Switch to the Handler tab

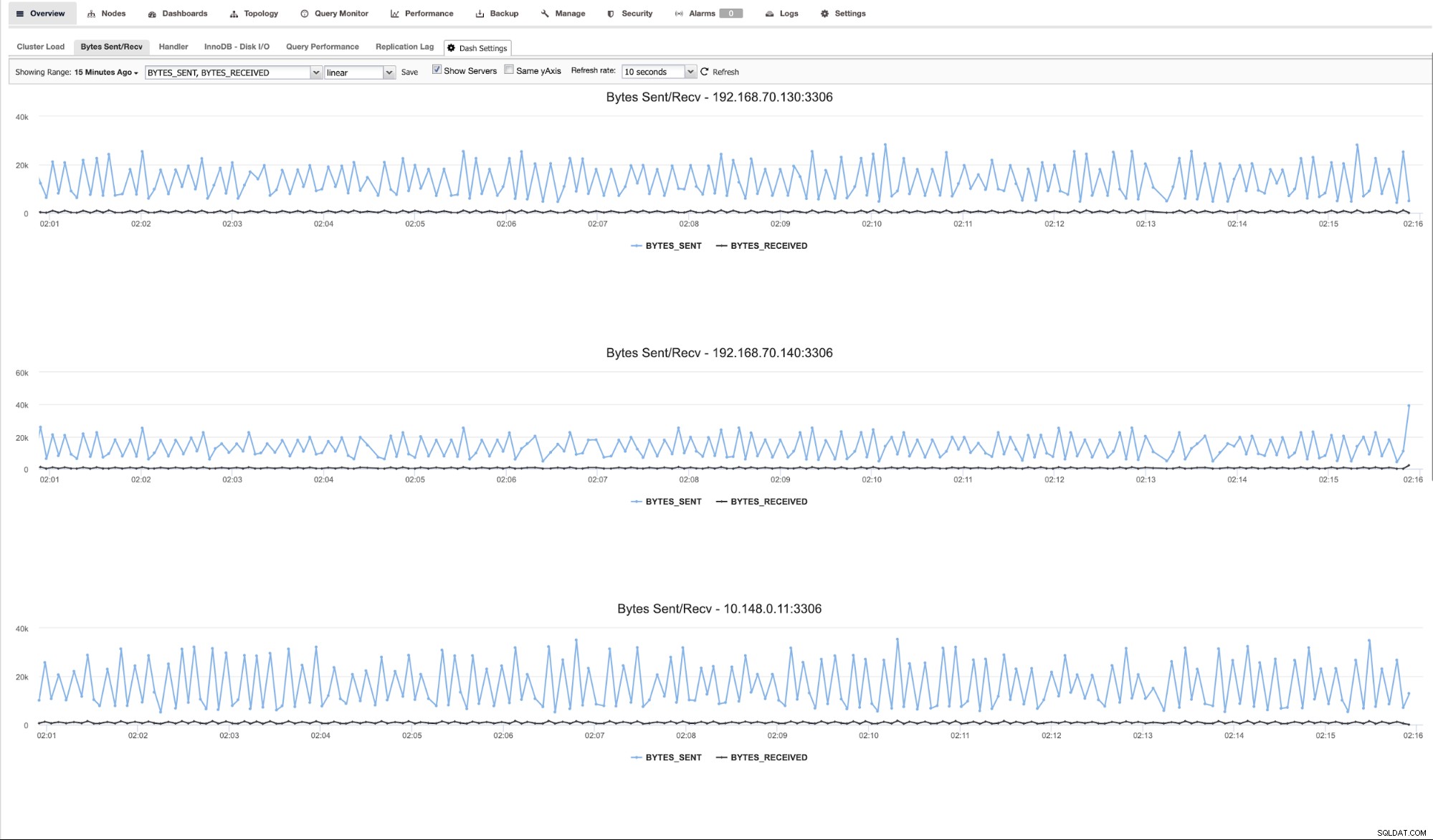[173, 47]
